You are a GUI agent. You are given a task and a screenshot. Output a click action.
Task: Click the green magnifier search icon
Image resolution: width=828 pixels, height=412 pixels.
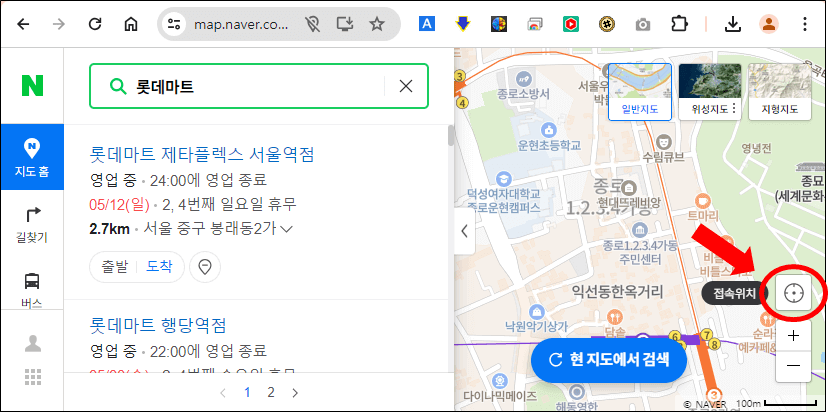(117, 86)
